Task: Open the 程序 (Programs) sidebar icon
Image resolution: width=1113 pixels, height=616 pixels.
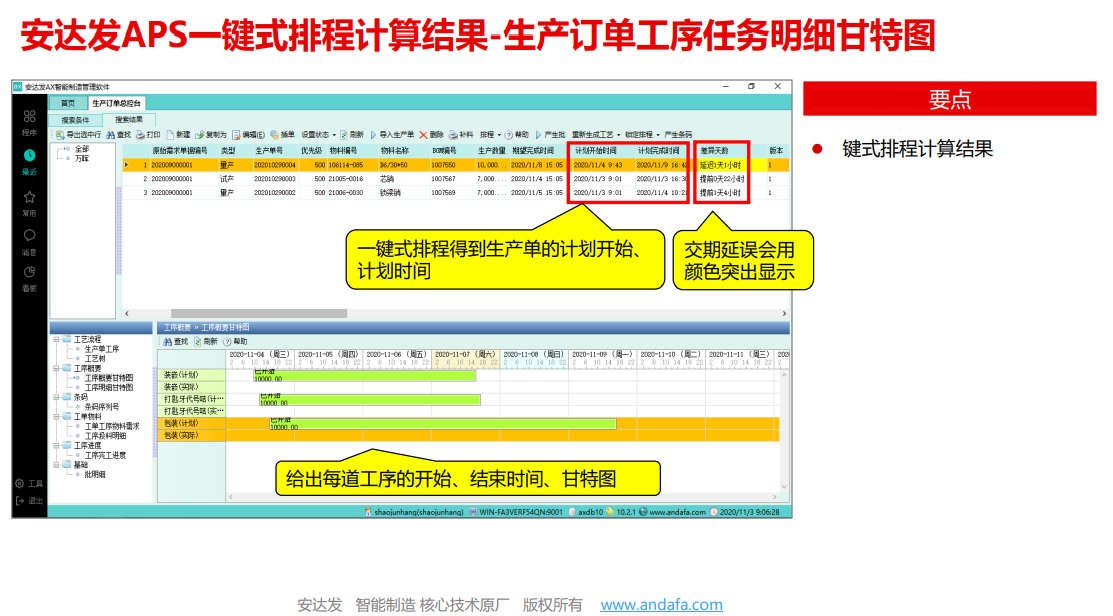Action: (x=29, y=116)
